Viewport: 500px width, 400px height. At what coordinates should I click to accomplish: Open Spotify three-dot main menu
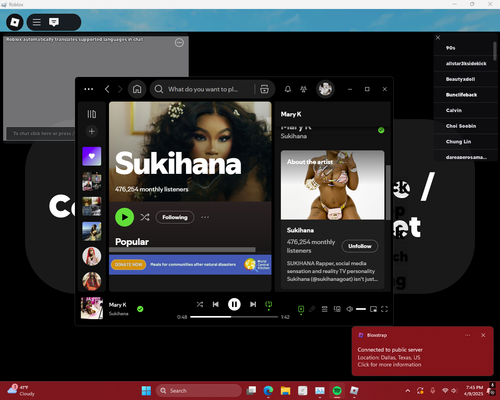click(x=89, y=89)
